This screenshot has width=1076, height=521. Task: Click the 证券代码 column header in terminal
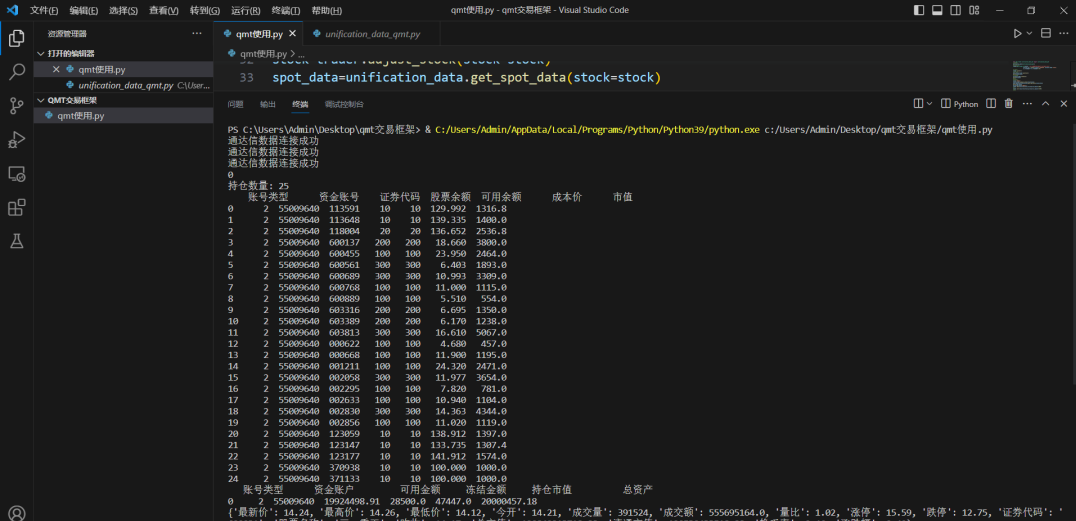click(399, 197)
